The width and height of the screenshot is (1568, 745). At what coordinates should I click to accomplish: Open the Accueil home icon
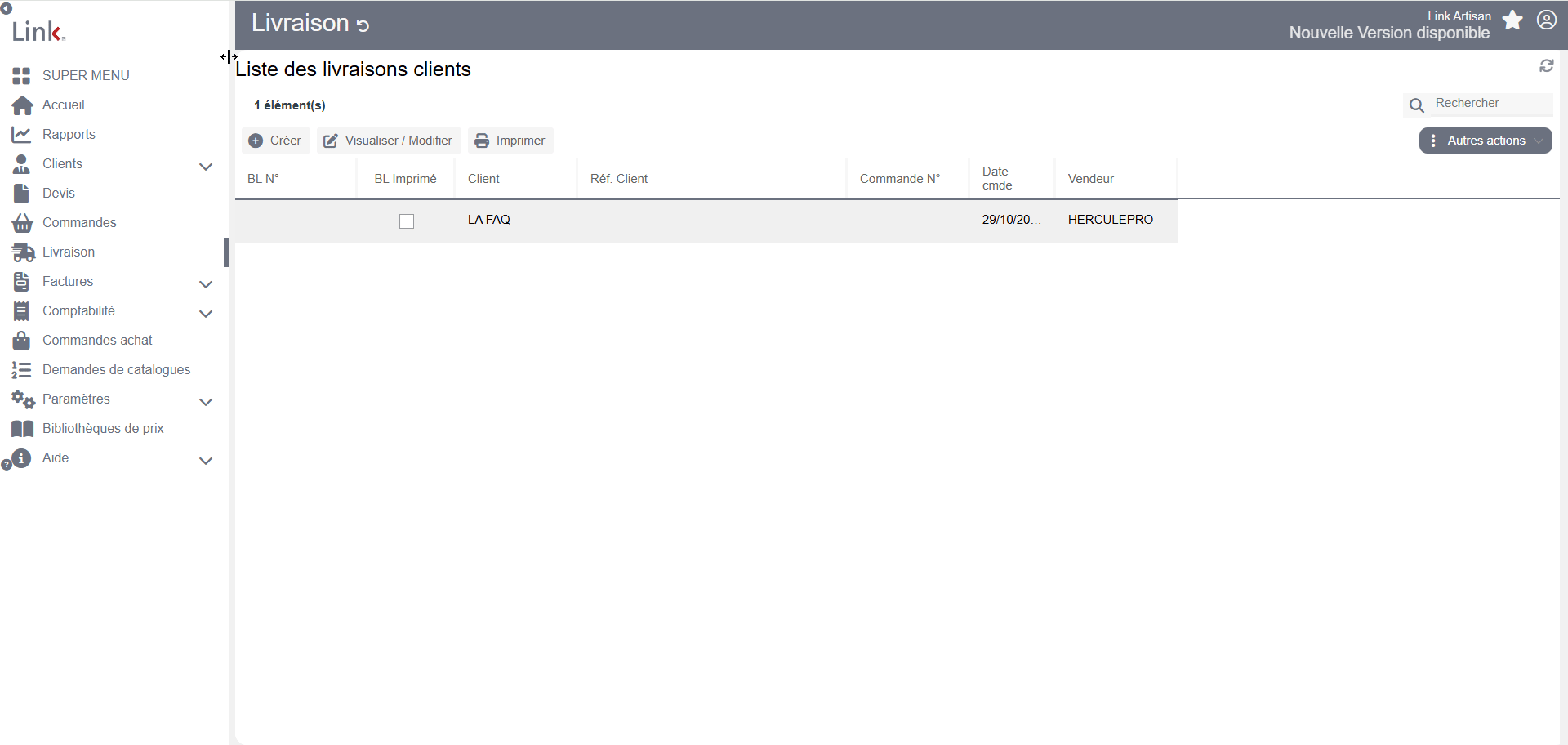[22, 105]
